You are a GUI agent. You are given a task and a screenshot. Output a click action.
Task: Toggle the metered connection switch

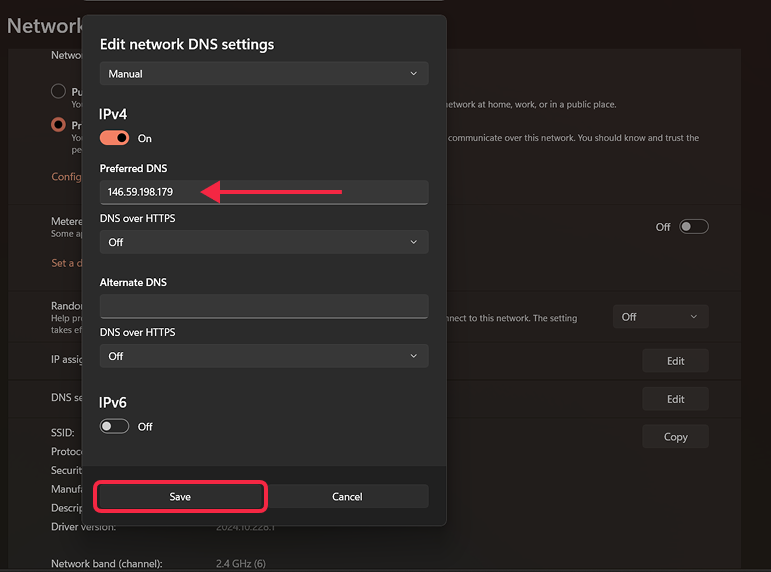[x=693, y=227]
